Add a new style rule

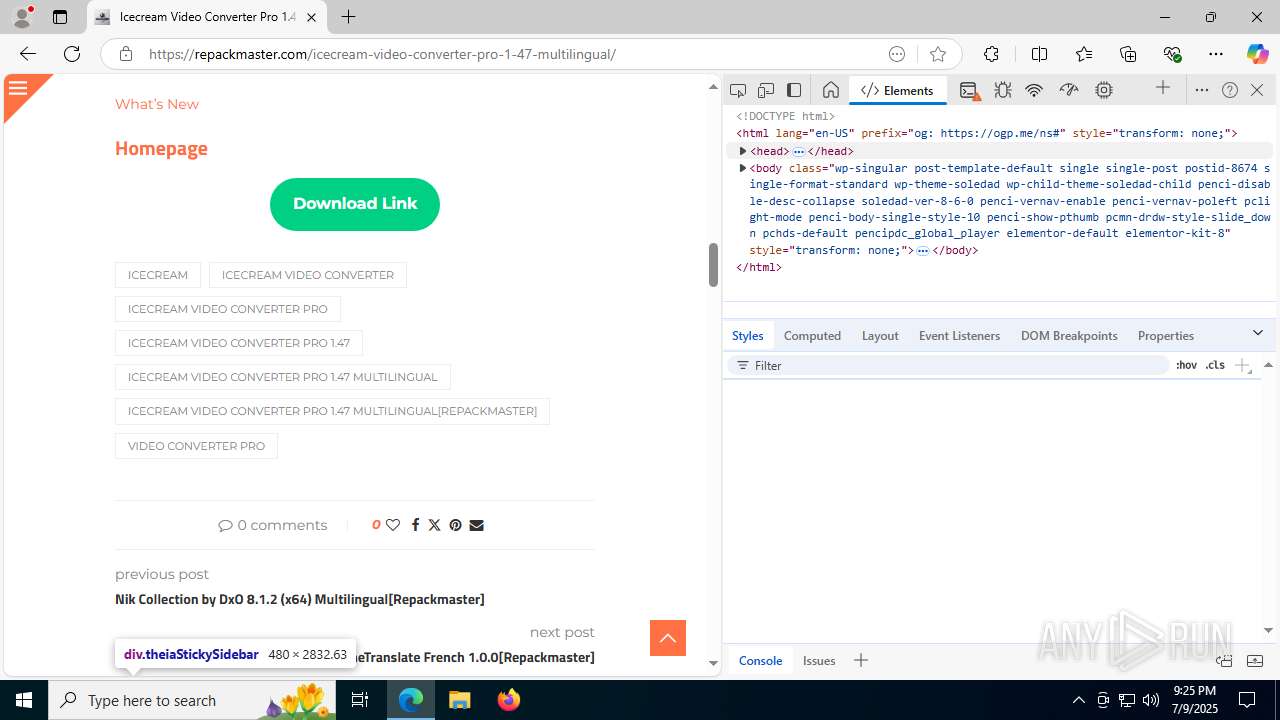tap(1242, 366)
